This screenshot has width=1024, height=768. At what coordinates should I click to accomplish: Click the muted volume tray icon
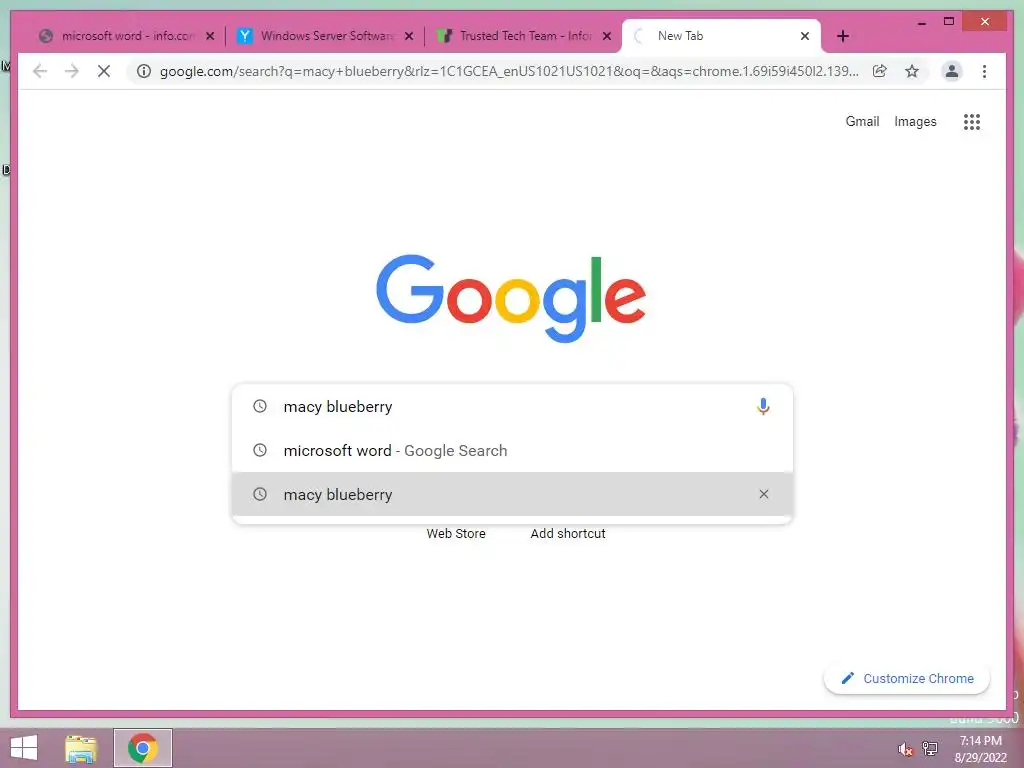(x=905, y=749)
